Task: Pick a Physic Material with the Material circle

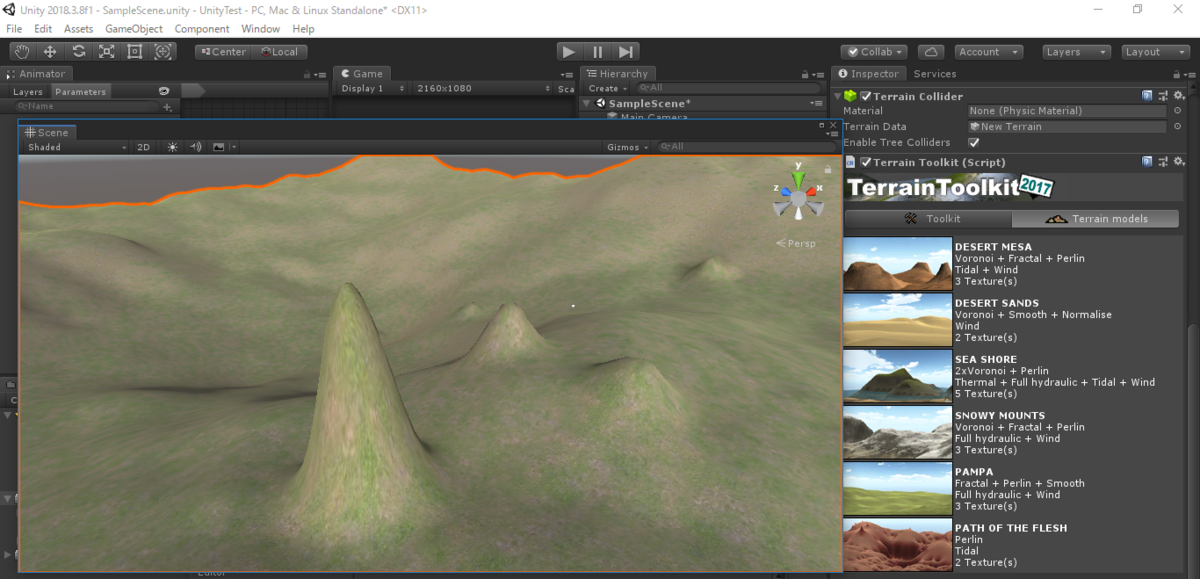Action: [x=1177, y=111]
